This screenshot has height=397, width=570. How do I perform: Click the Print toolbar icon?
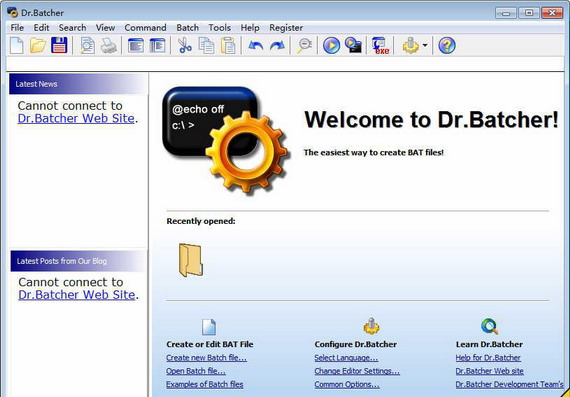click(108, 46)
